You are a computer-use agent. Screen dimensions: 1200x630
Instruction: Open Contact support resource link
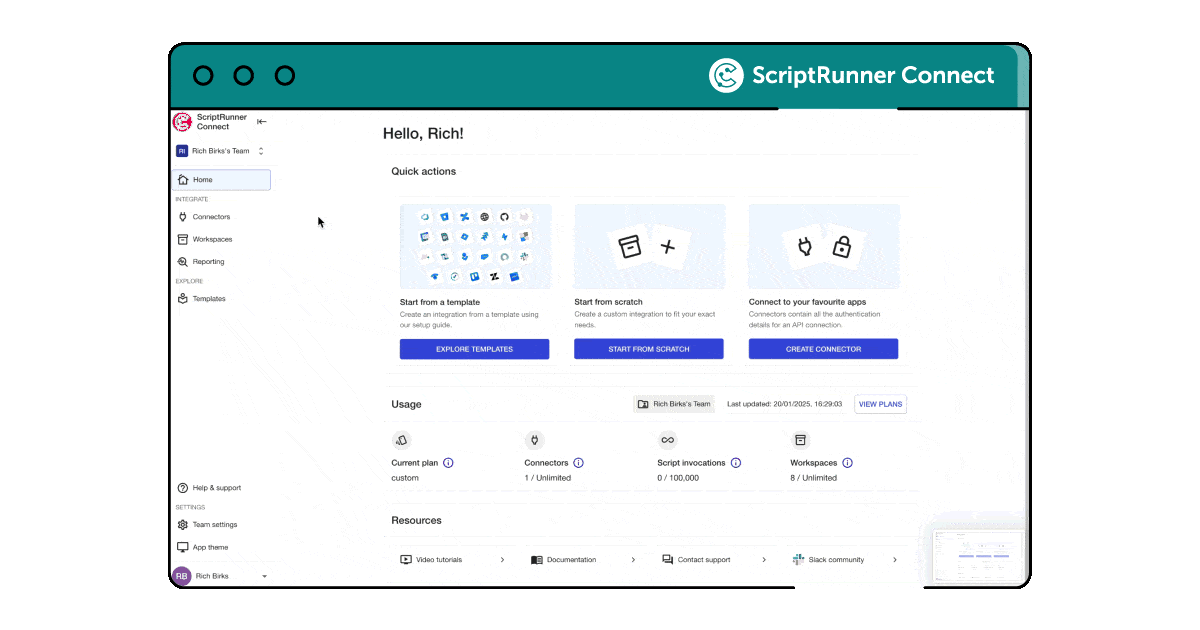pyautogui.click(x=714, y=560)
